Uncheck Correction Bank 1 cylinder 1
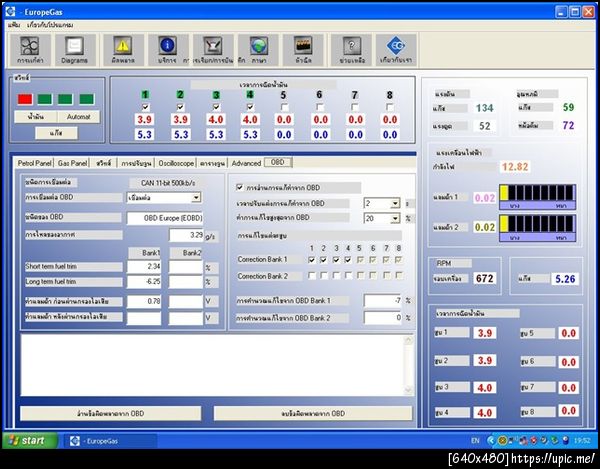 pos(312,260)
